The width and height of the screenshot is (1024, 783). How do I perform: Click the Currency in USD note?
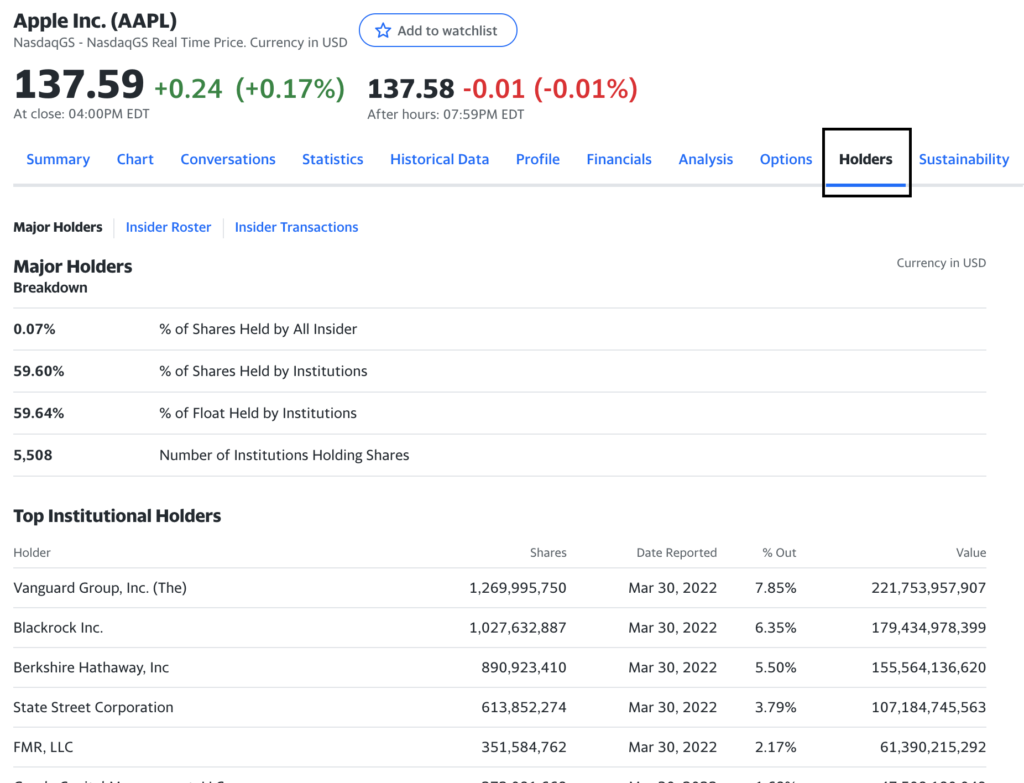pos(941,263)
